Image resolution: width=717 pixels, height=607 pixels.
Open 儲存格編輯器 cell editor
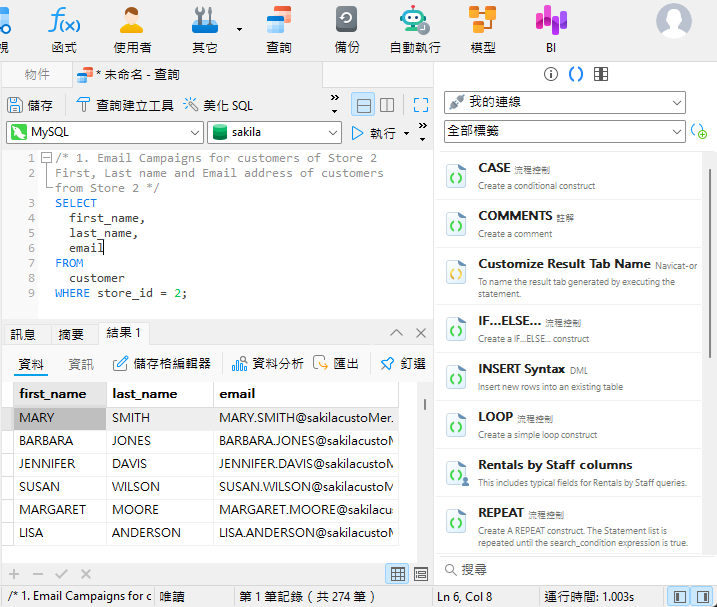point(161,364)
